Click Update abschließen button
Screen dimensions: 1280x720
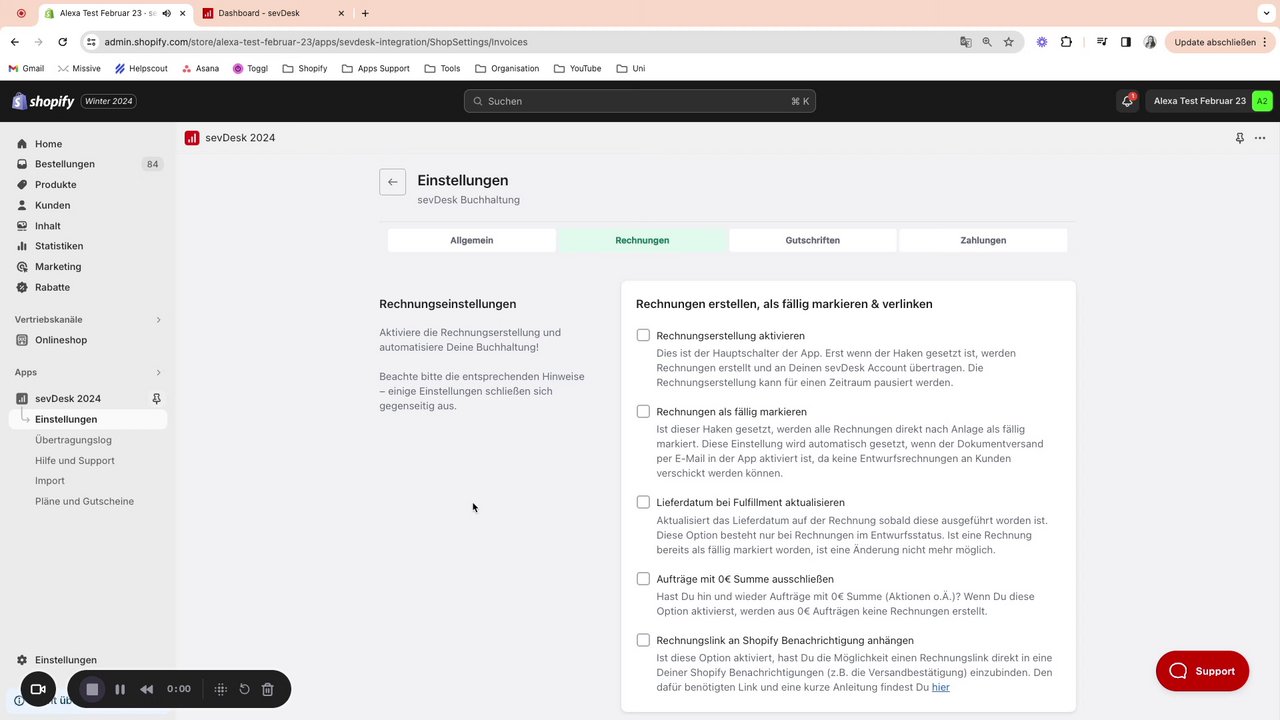click(1222, 42)
